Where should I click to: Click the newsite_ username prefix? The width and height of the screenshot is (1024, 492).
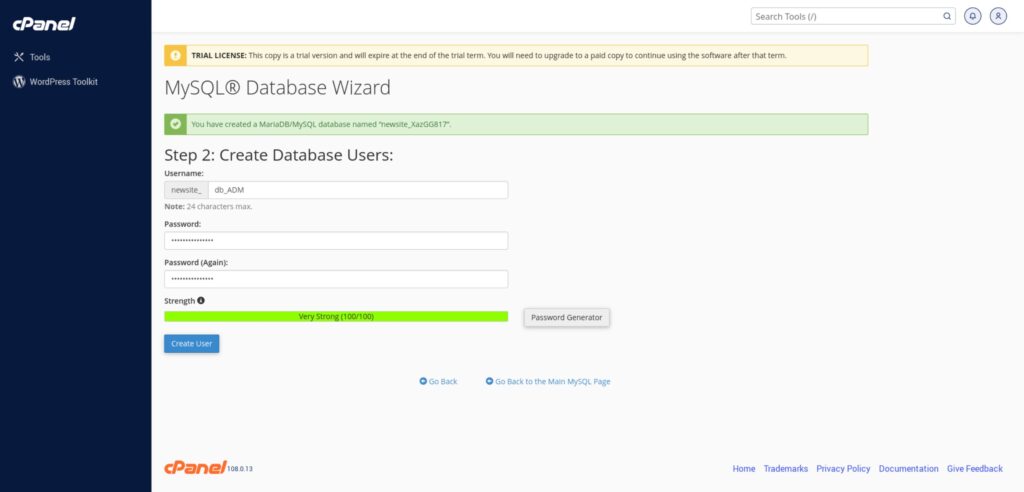[186, 190]
